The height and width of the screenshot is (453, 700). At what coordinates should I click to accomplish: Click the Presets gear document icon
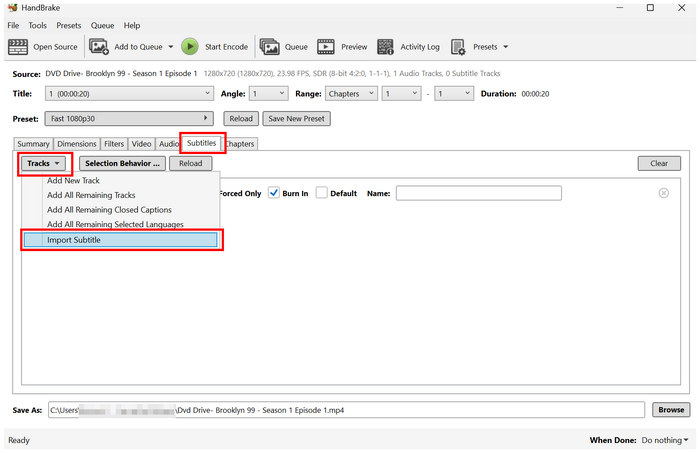tap(458, 46)
